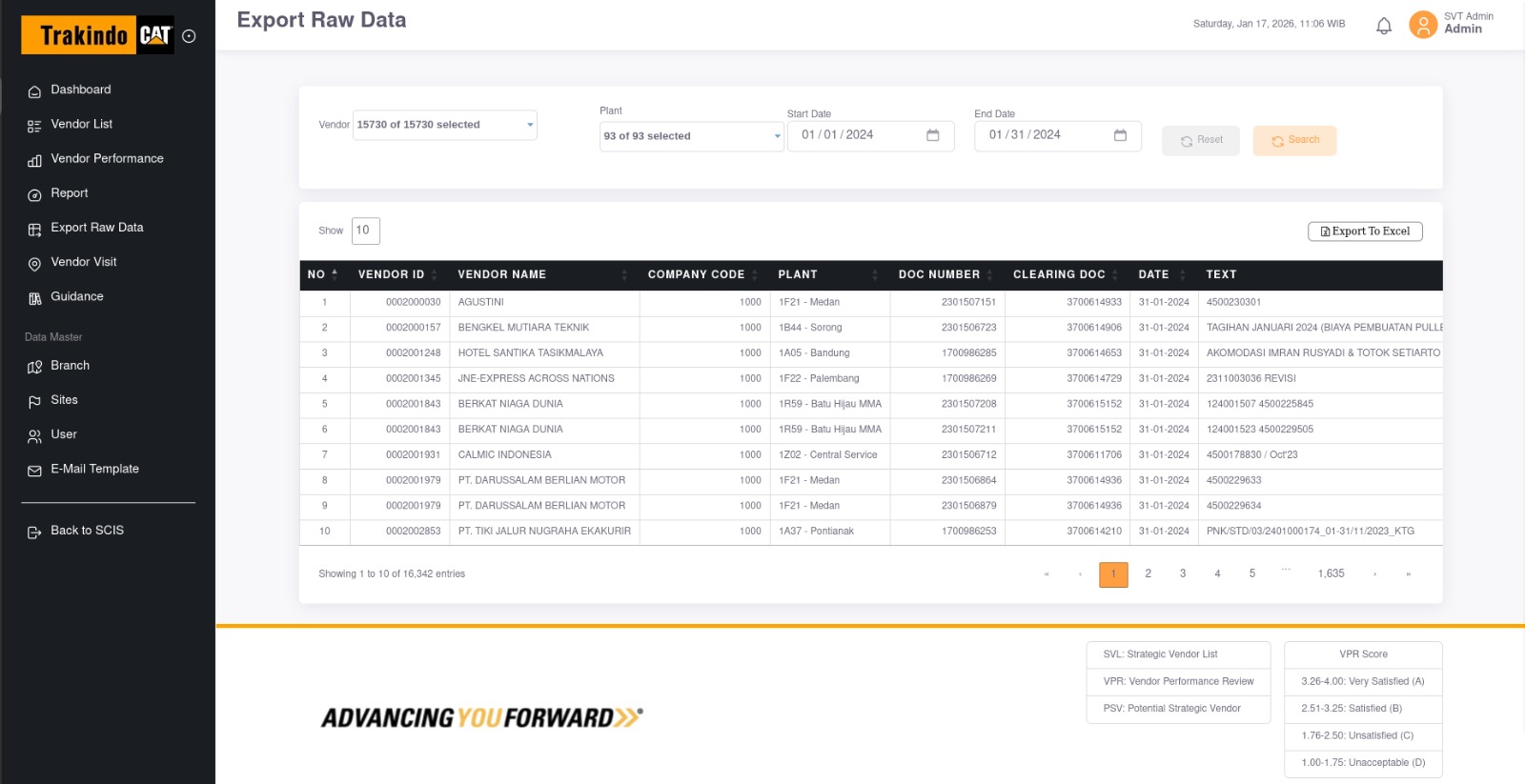Click BENGKEL MUTIARA TEKNIK vendor name
Image resolution: width=1525 pixels, height=784 pixels.
(x=523, y=328)
